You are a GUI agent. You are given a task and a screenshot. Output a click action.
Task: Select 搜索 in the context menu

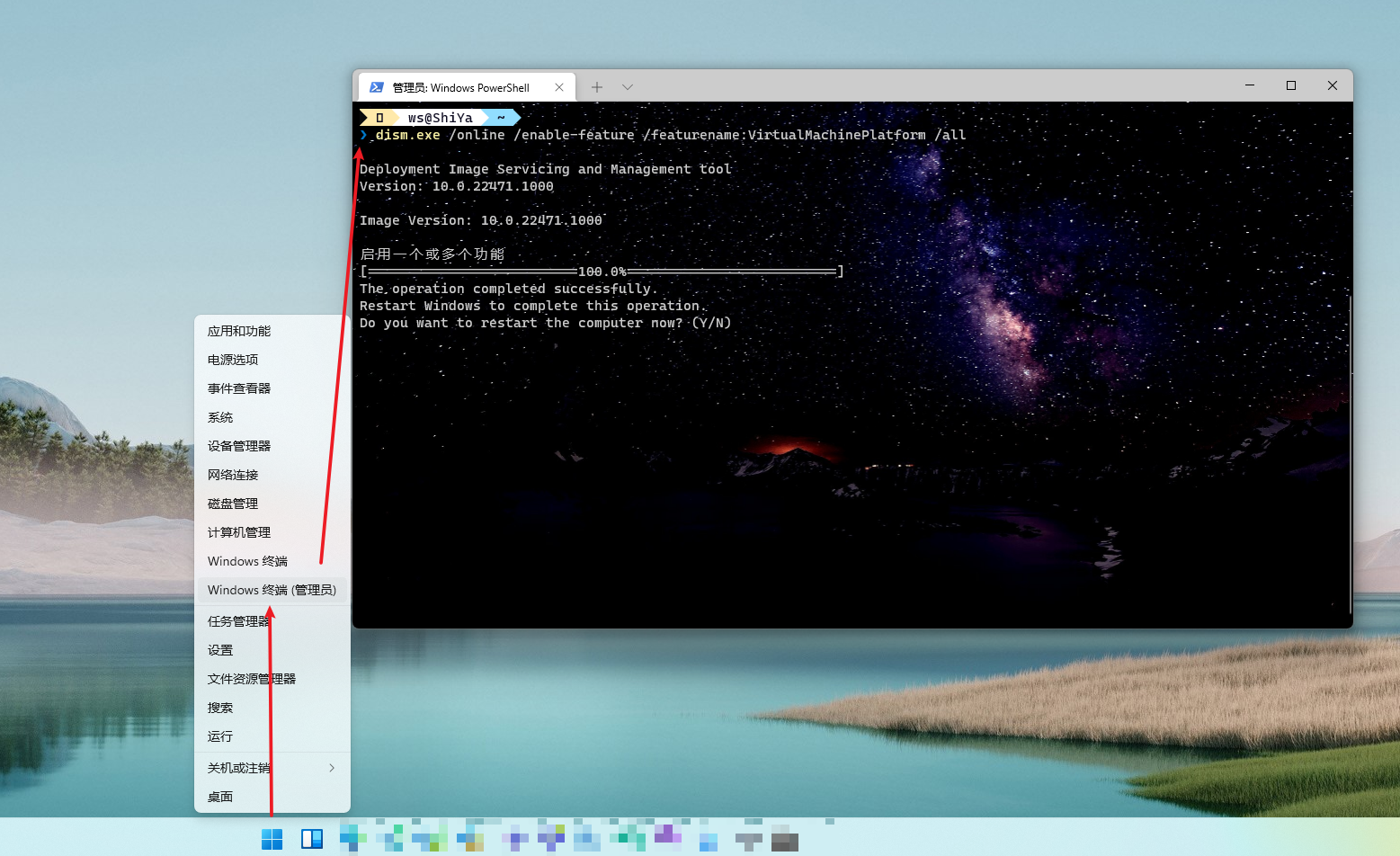(272, 708)
